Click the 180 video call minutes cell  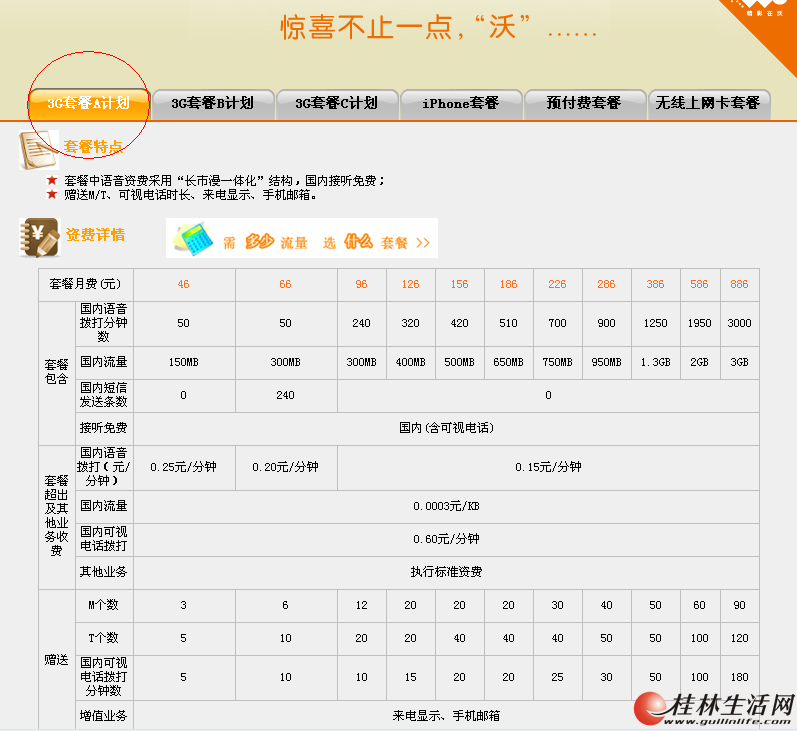pos(740,678)
